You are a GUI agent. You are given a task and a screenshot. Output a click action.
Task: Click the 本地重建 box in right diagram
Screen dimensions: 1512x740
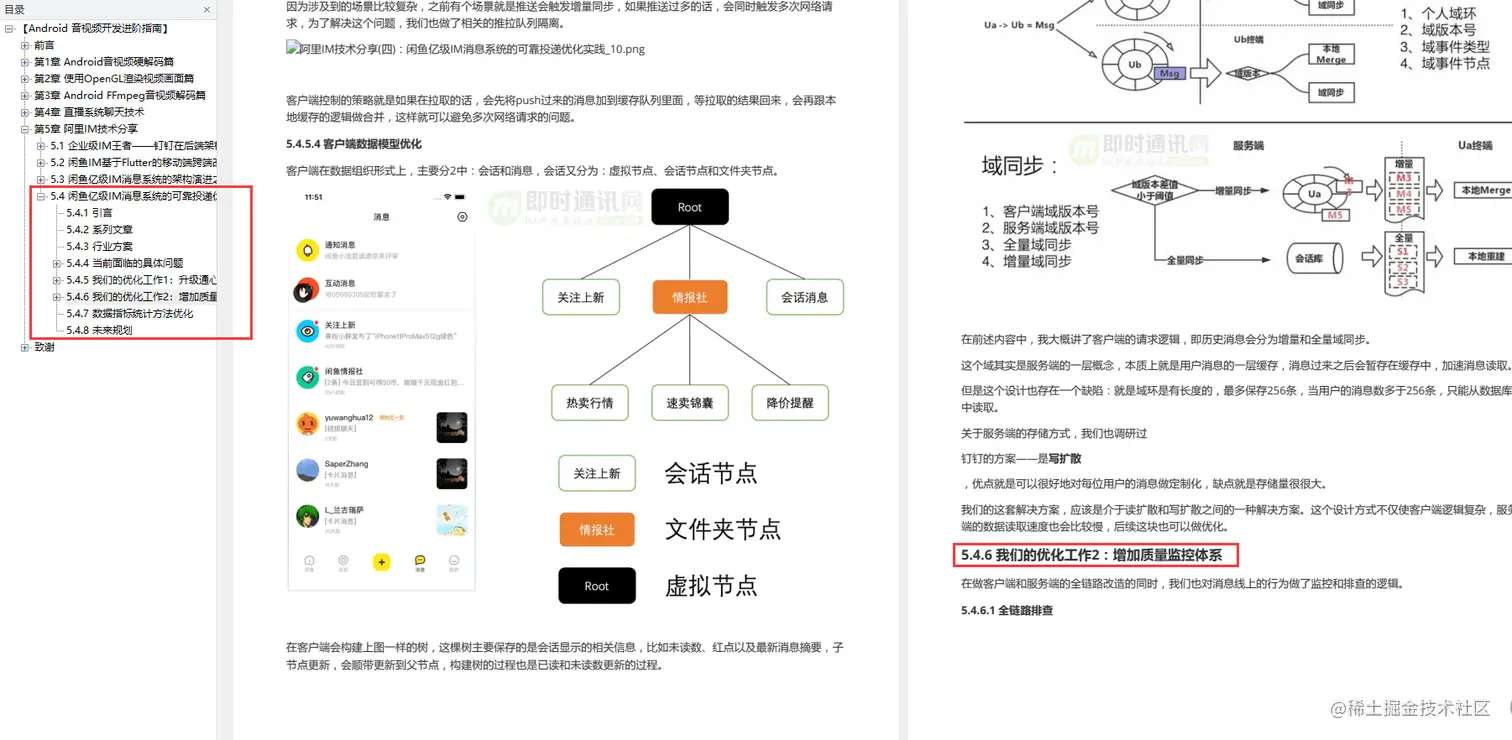pyautogui.click(x=1485, y=257)
